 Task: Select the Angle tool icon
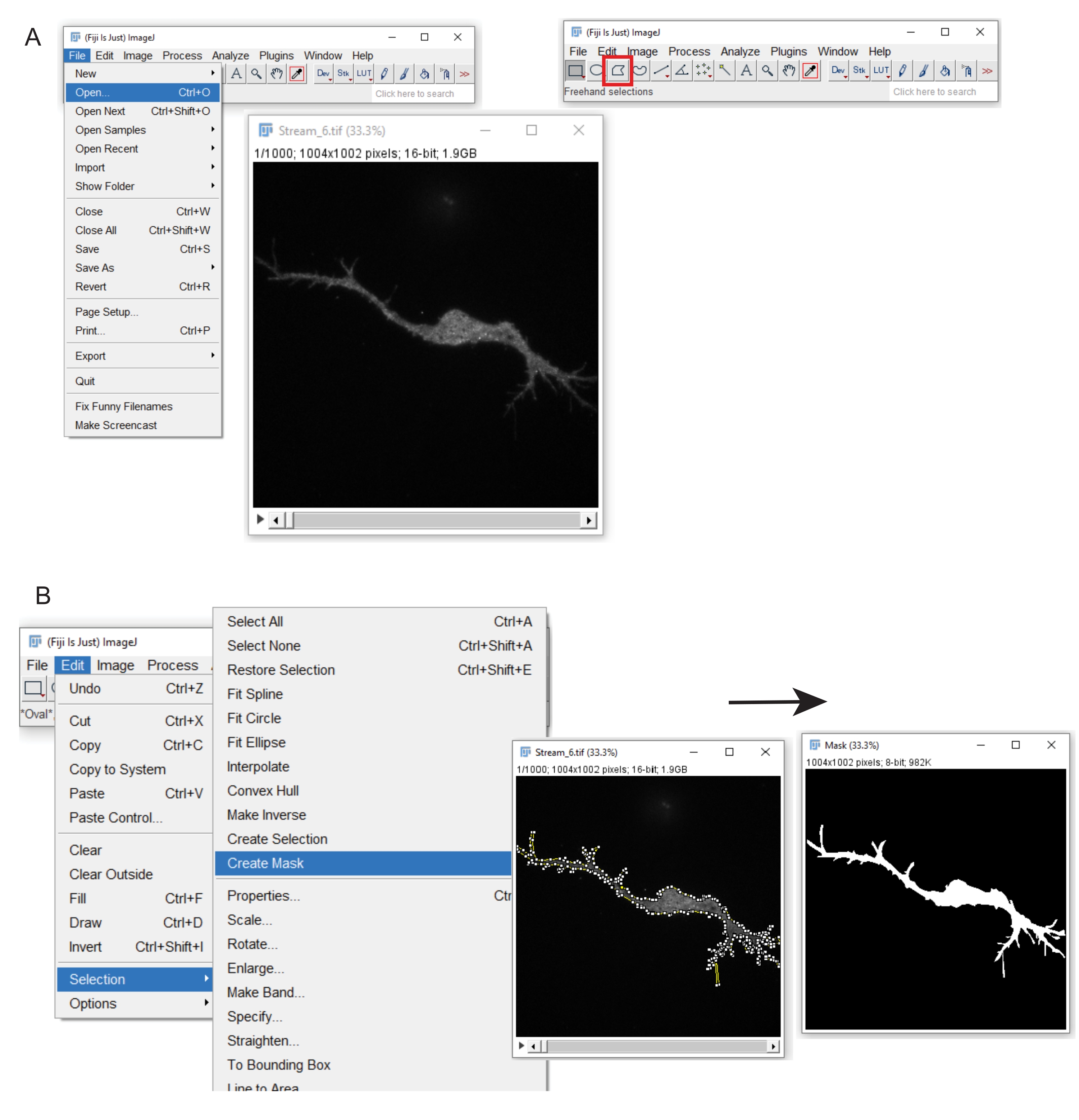coord(682,71)
